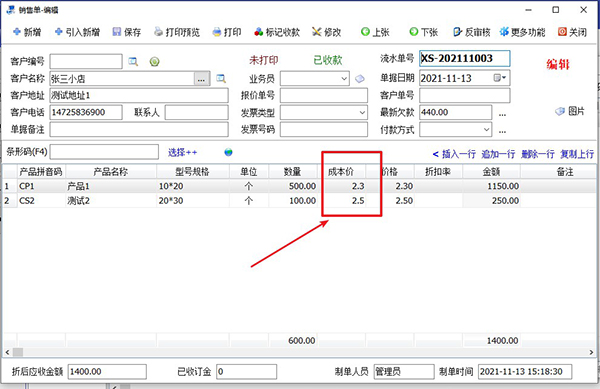This screenshot has width=600, height=389.
Task: Click 删除一行 to delete a row
Action: pyautogui.click(x=538, y=154)
